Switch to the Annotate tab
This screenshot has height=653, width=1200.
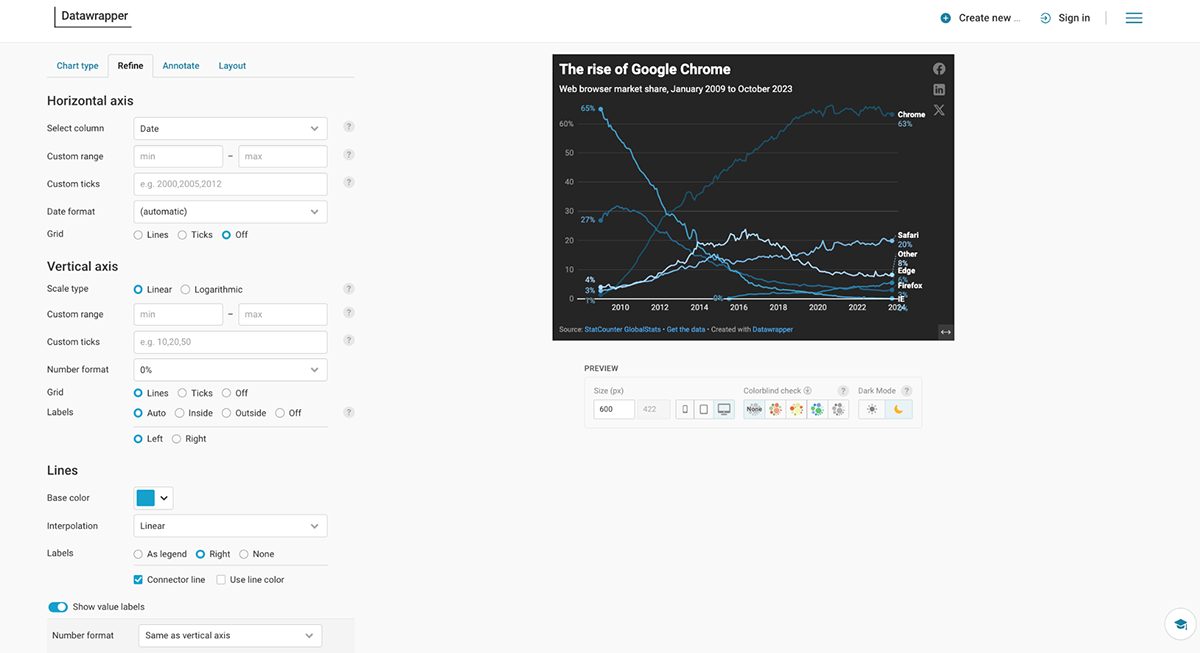181,65
